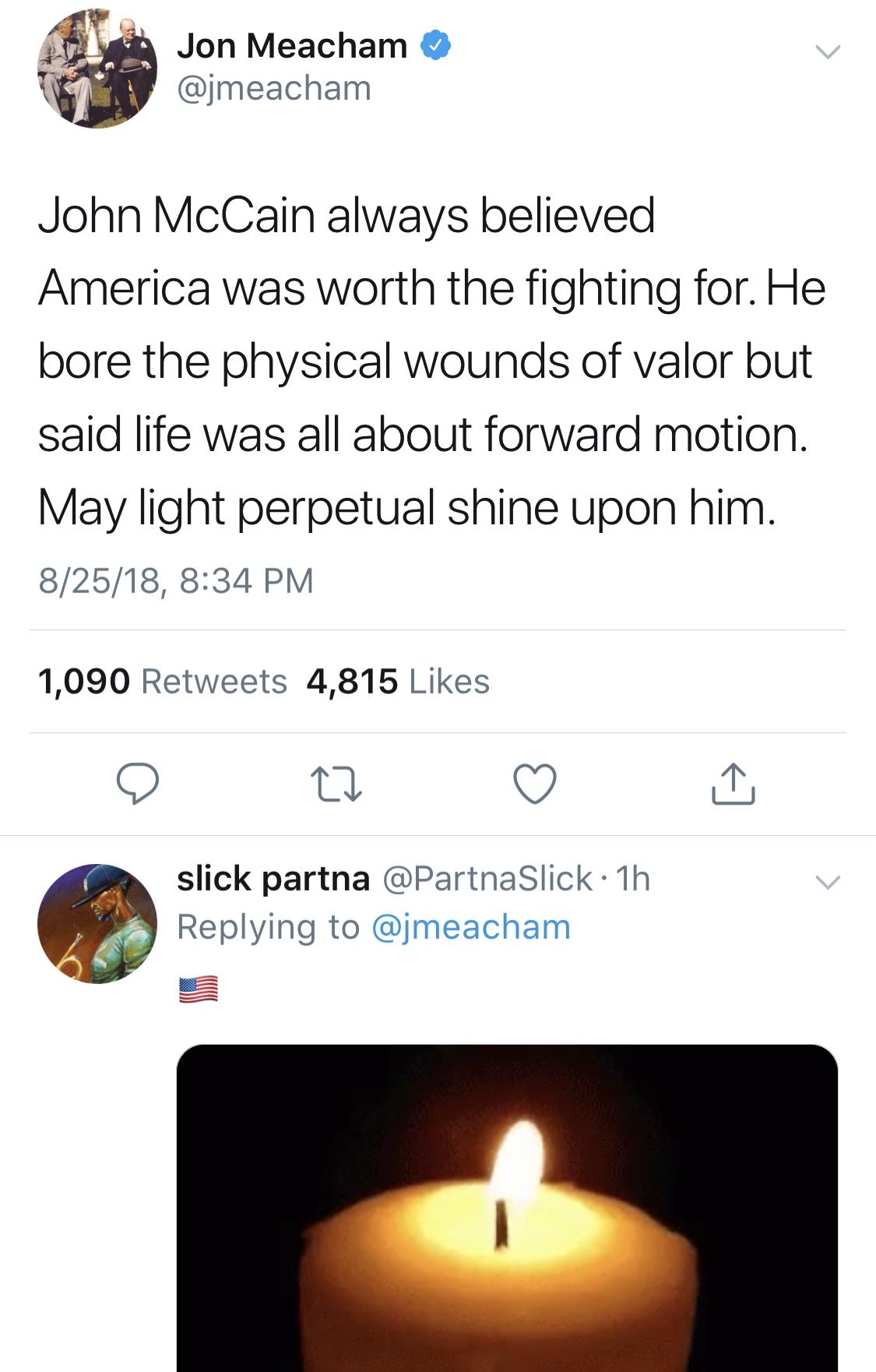Retweet Jon Meacham's tweet
The height and width of the screenshot is (1372, 876).
(336, 785)
